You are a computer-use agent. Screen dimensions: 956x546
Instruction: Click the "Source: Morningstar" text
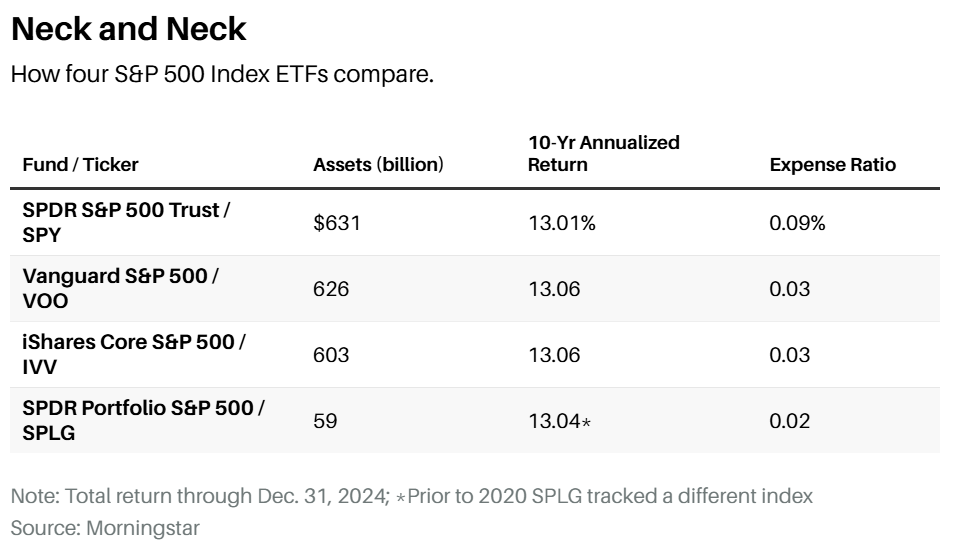click(104, 527)
